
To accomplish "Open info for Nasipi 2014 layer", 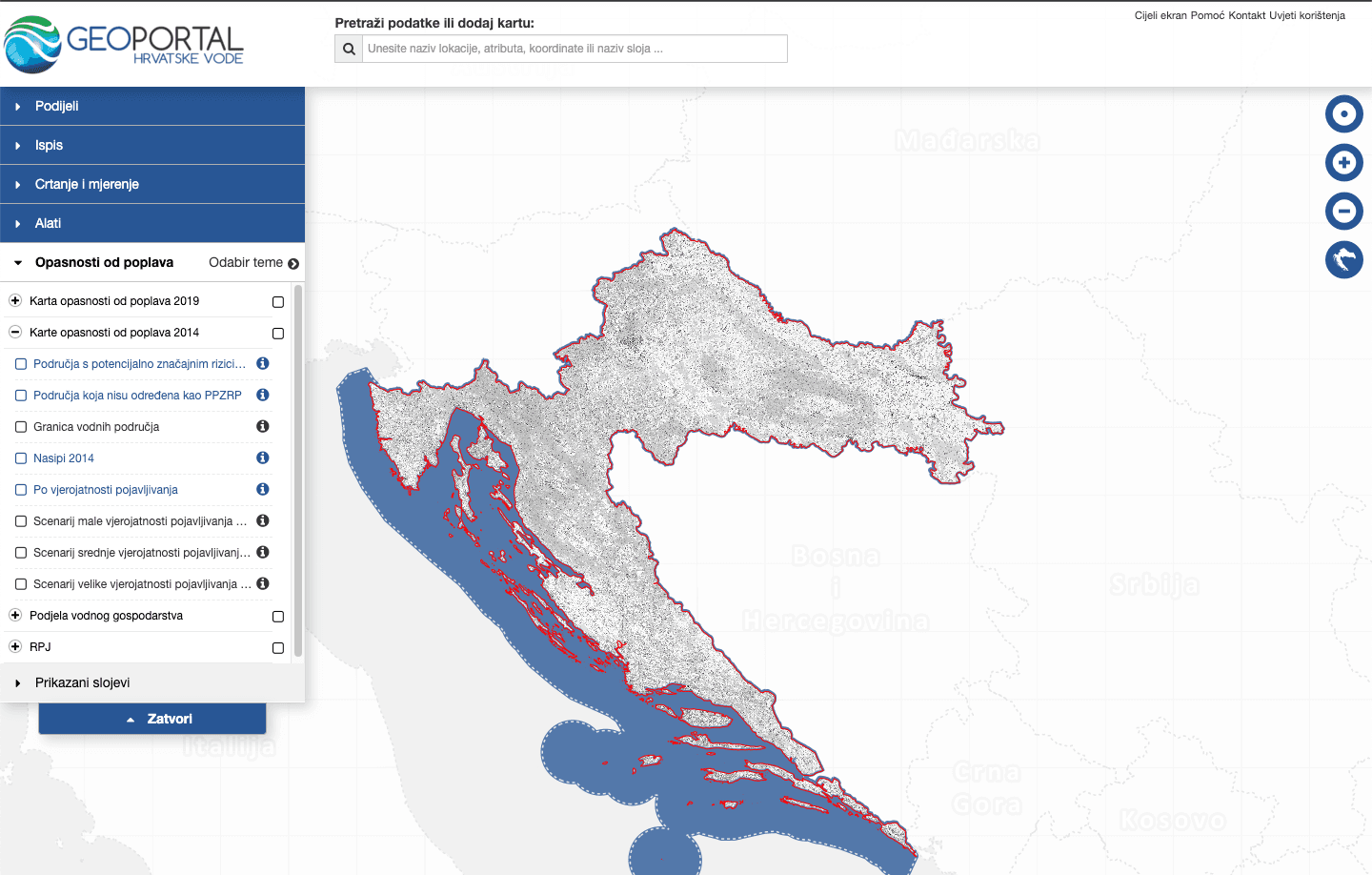I will point(263,458).
